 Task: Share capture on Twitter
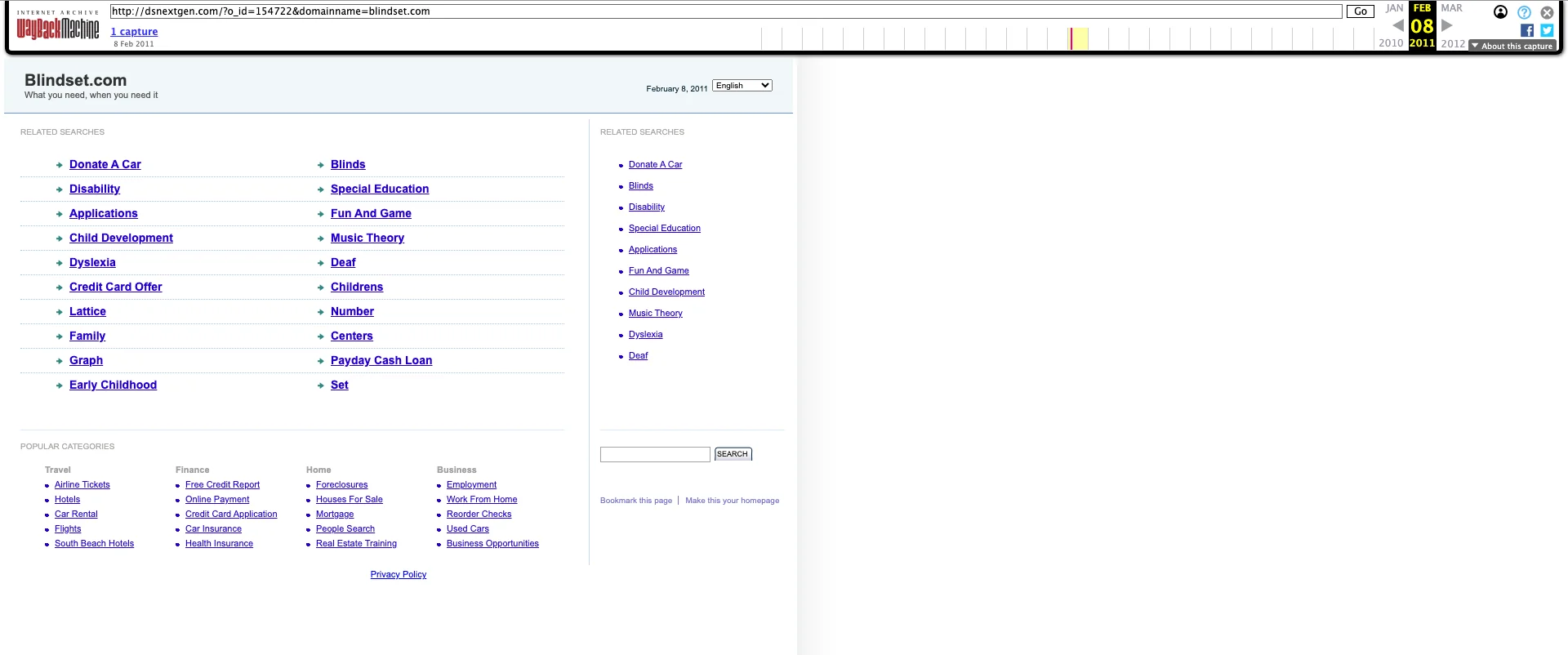[1547, 30]
